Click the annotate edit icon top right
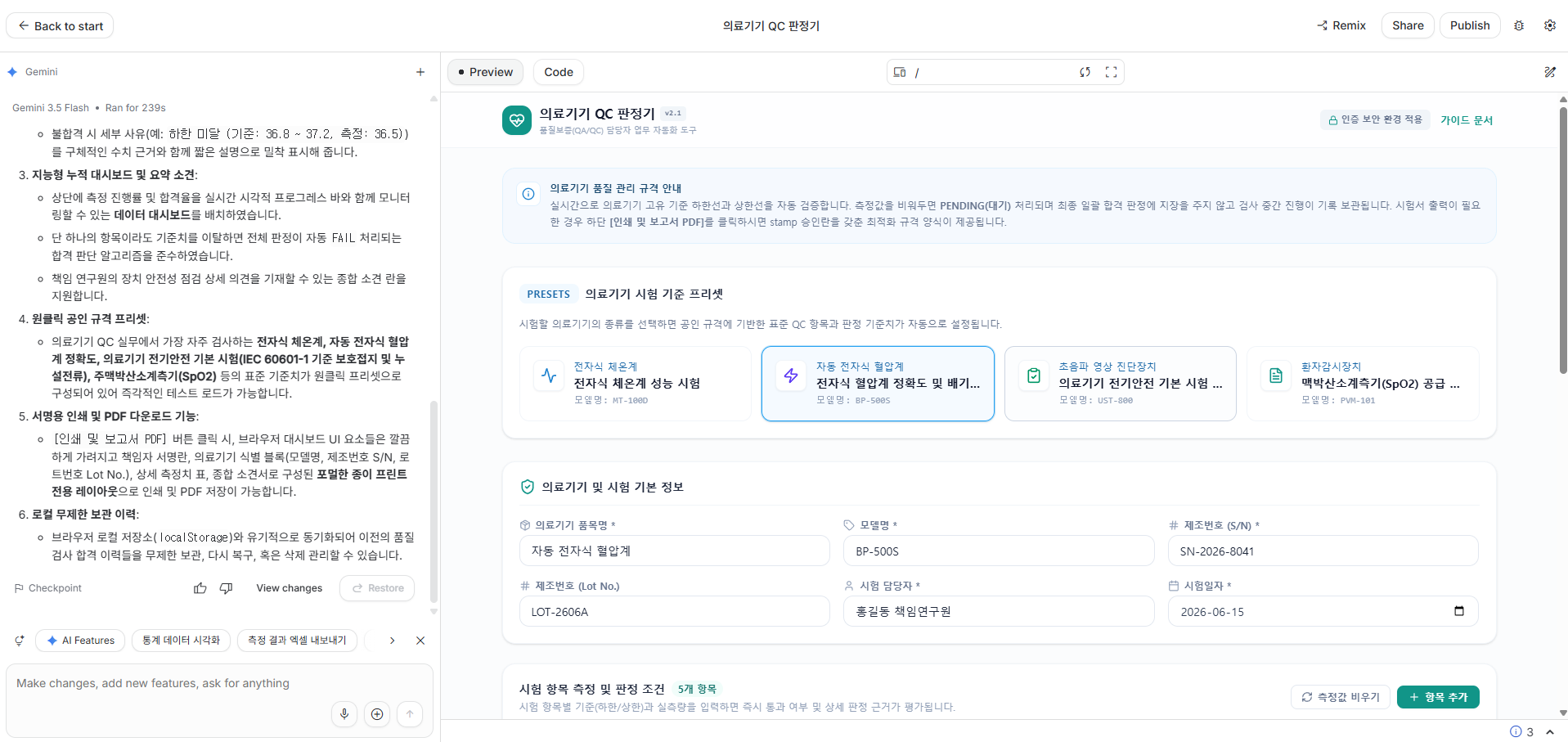The height and width of the screenshot is (742, 1568). 1550,72
